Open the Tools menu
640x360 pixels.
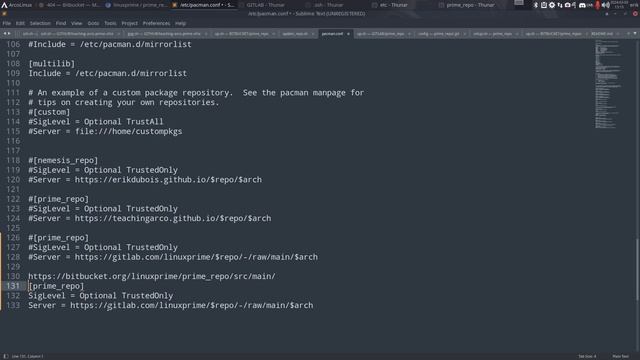point(110,23)
